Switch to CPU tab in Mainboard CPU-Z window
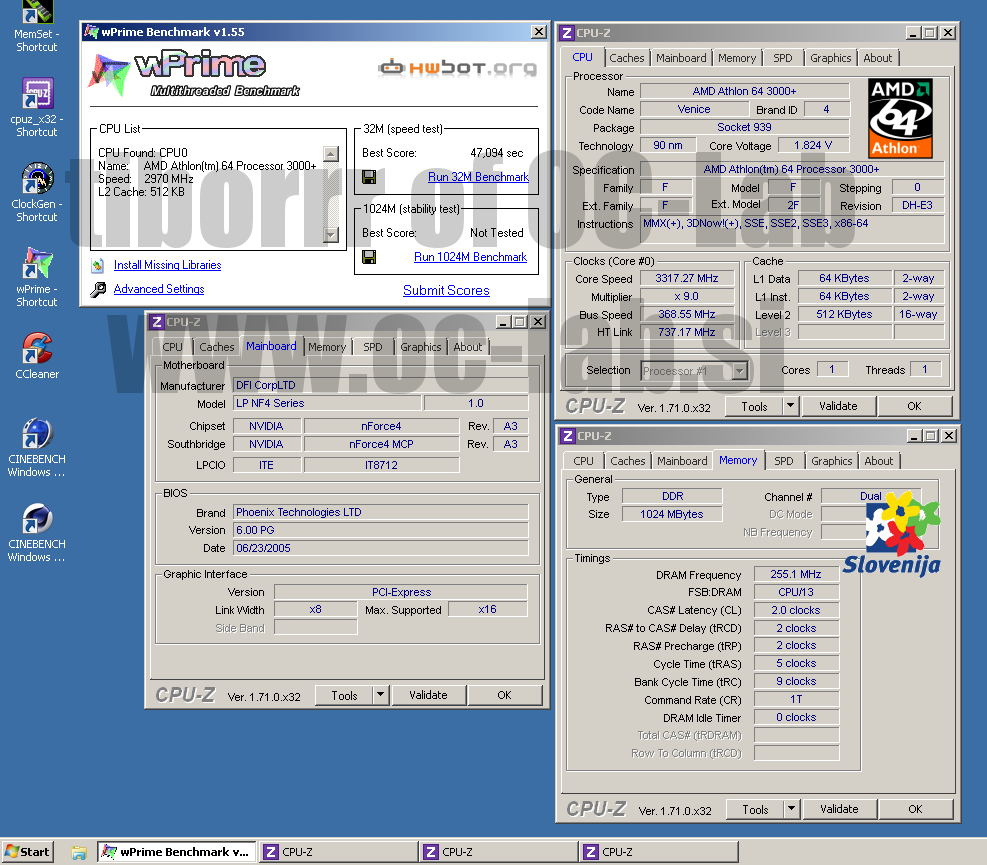This screenshot has height=865, width=987. 172,347
